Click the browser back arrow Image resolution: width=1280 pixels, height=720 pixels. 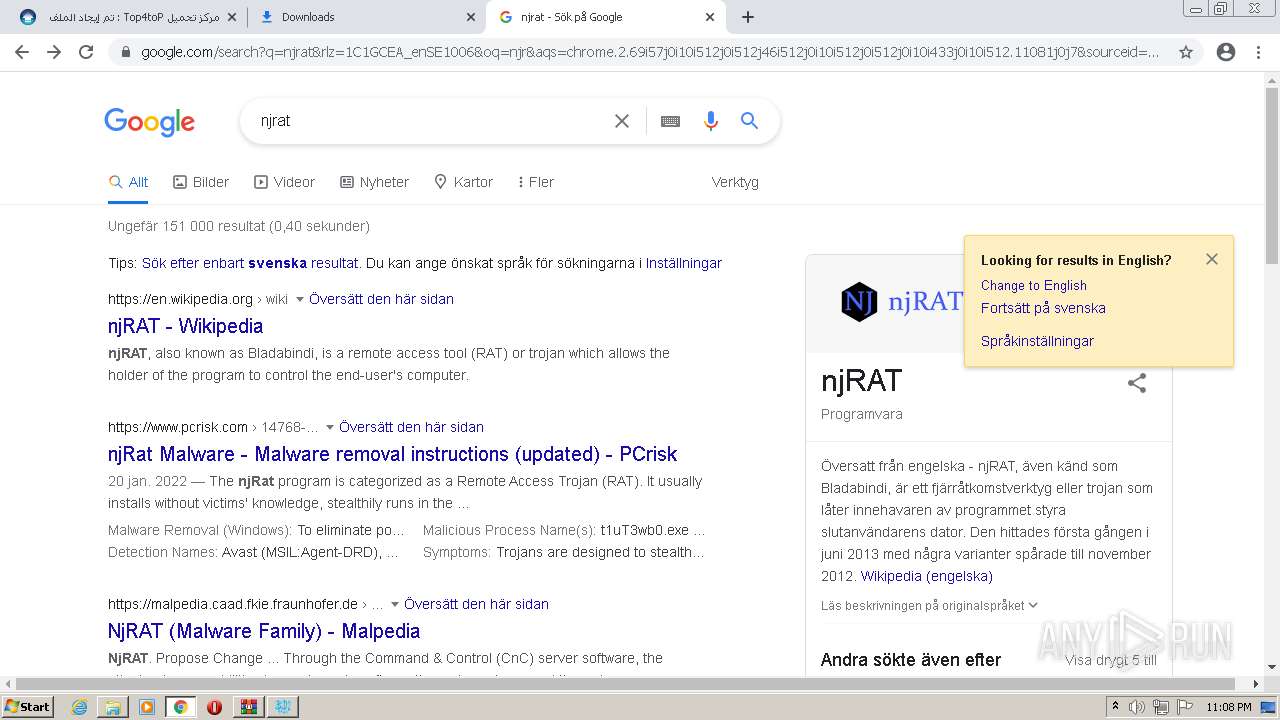pyautogui.click(x=22, y=52)
